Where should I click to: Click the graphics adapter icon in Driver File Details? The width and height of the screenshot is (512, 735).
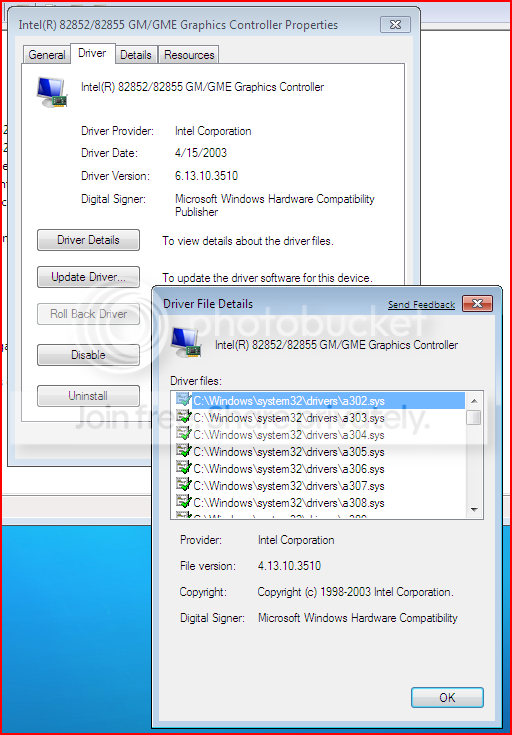[x=187, y=343]
